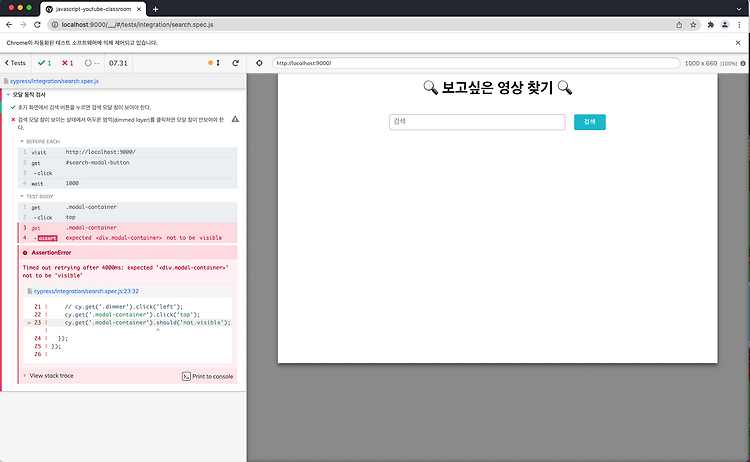Viewport: 750px width, 462px height.
Task: Click the failed tests count X
Action: point(67,63)
